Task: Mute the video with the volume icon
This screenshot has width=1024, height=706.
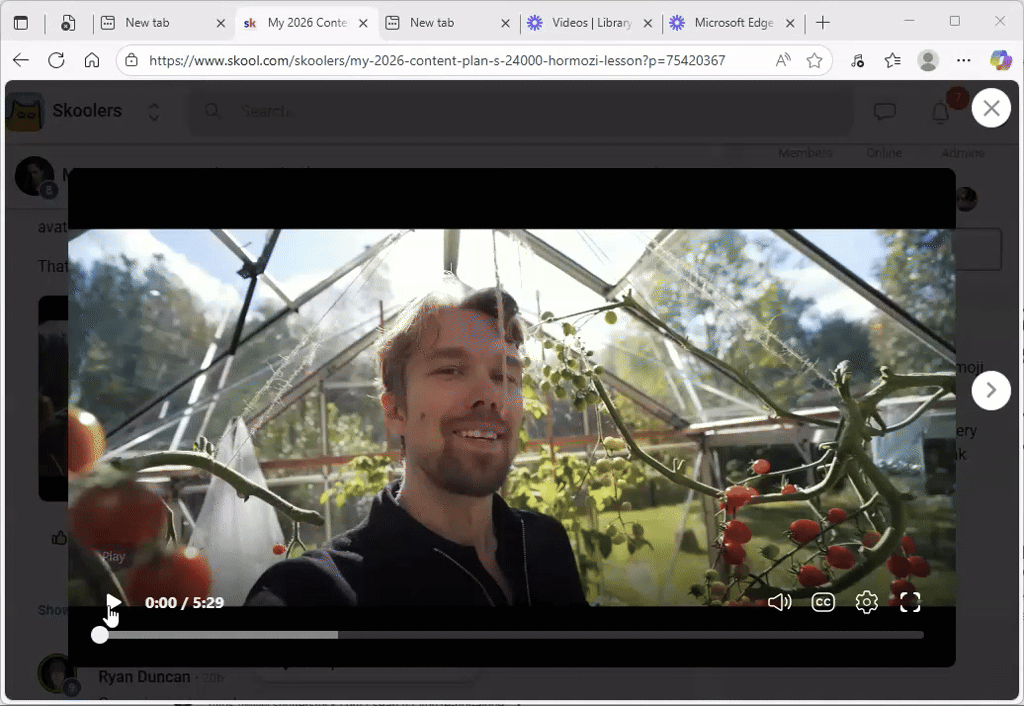Action: (x=779, y=602)
